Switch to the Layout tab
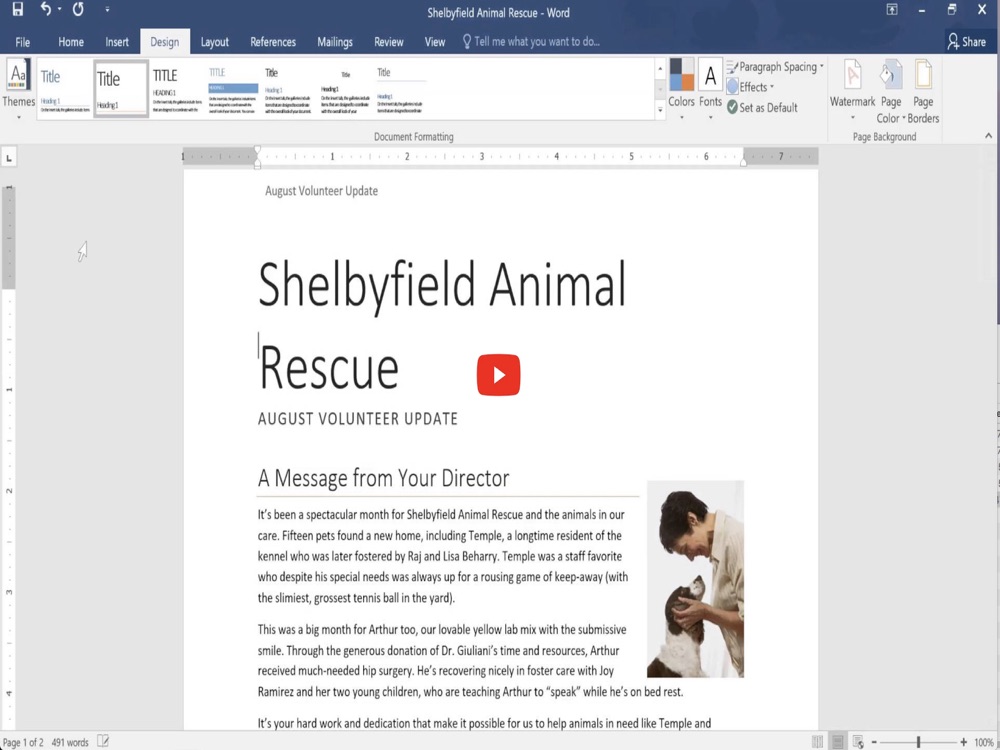 tap(214, 42)
